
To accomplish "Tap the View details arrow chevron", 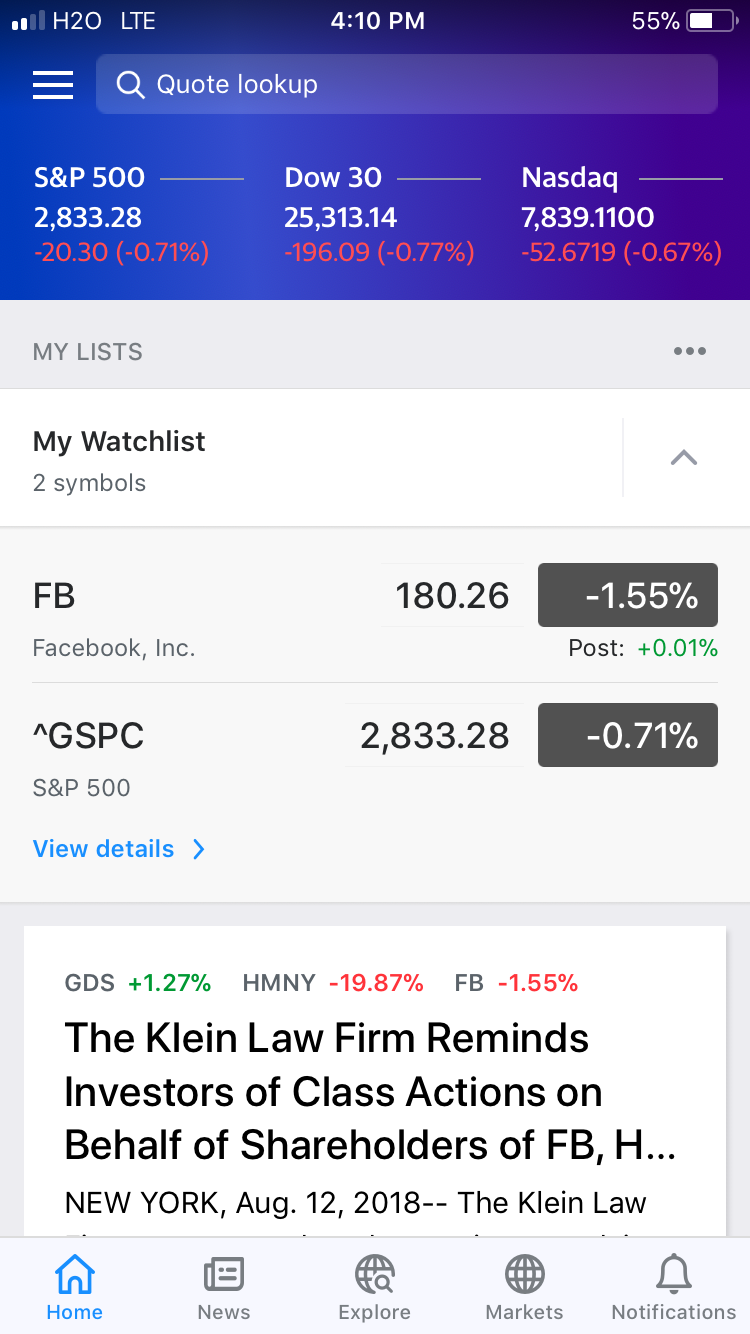I will point(198,849).
